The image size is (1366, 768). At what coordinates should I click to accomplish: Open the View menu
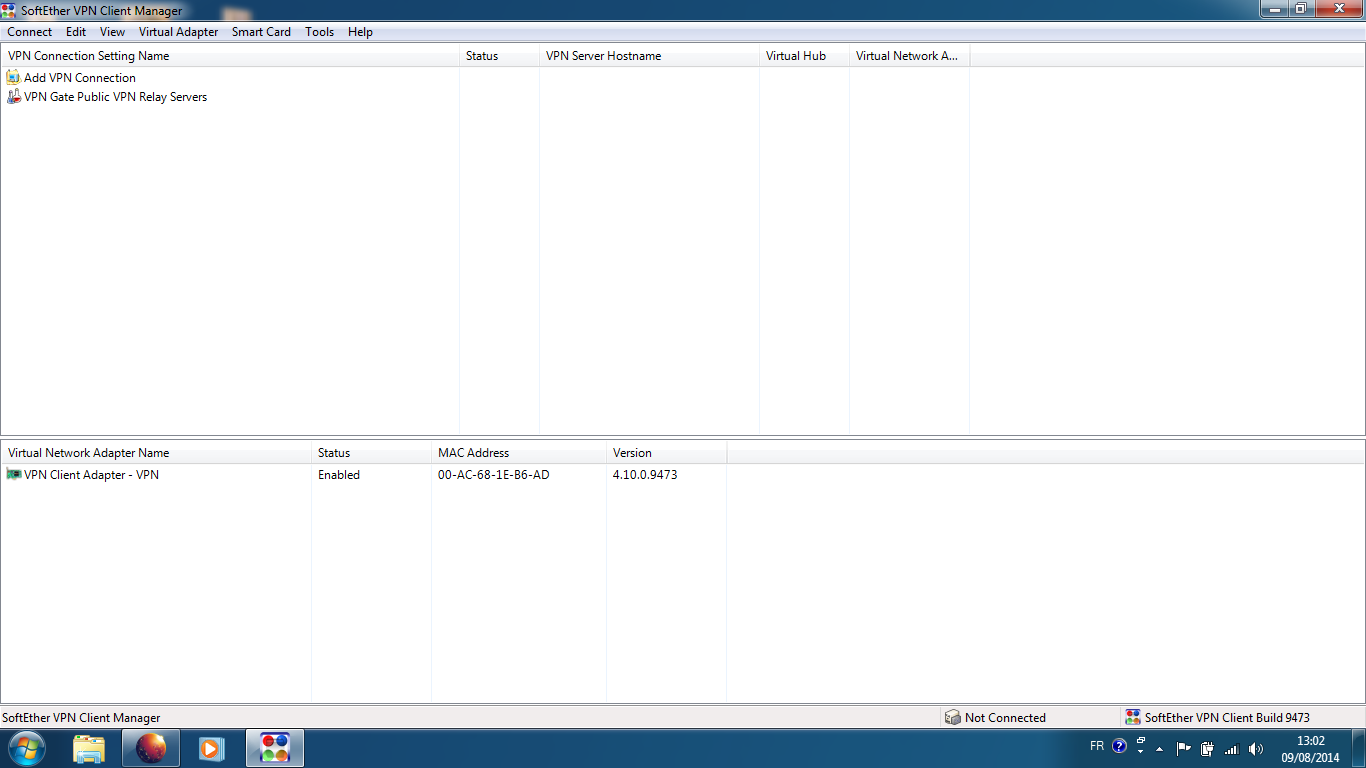tap(113, 32)
